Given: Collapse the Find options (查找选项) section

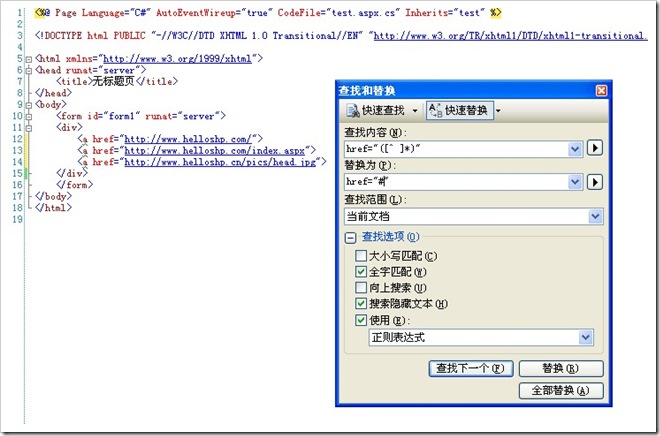Looking at the screenshot, I should pyautogui.click(x=350, y=238).
